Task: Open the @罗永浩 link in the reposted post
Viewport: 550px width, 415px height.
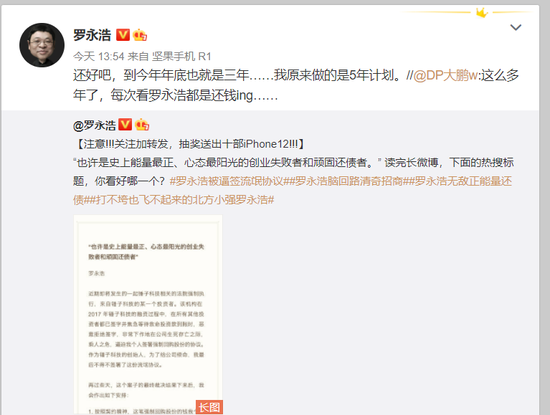Action: [x=94, y=125]
